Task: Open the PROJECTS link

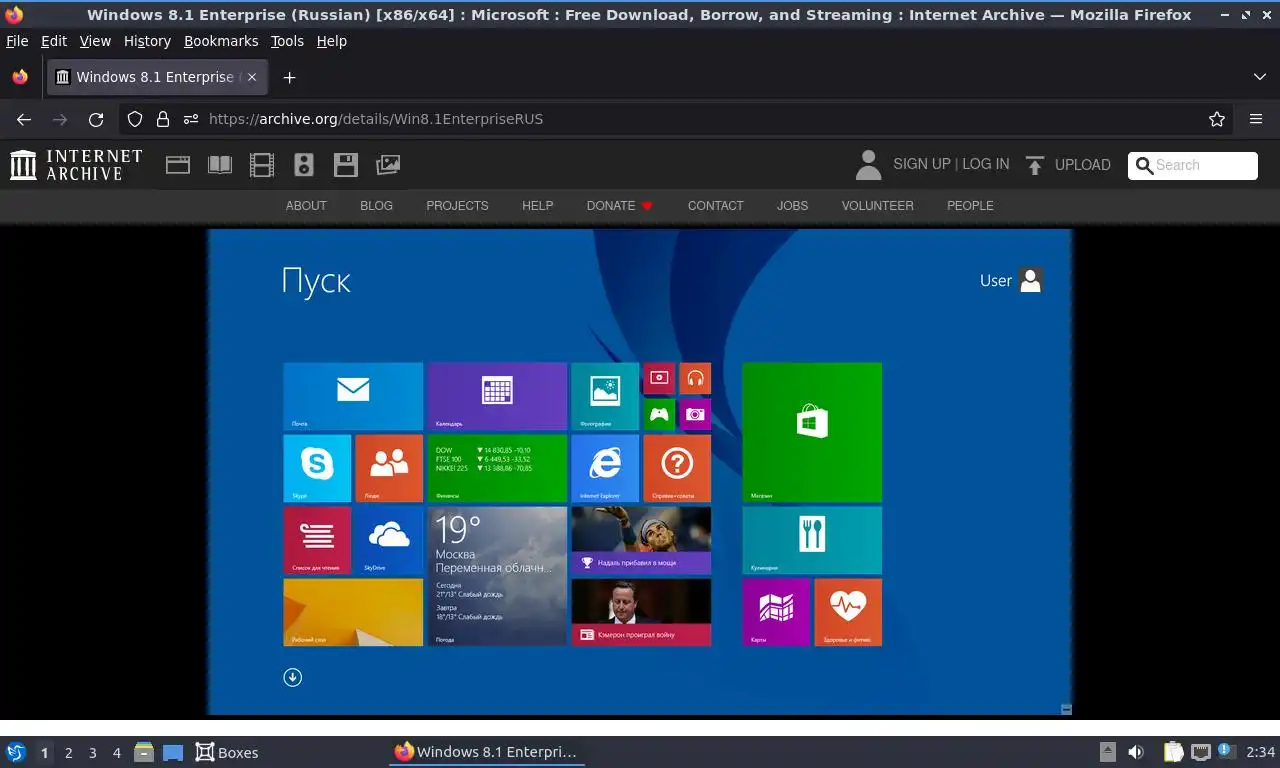Action: [x=457, y=205]
